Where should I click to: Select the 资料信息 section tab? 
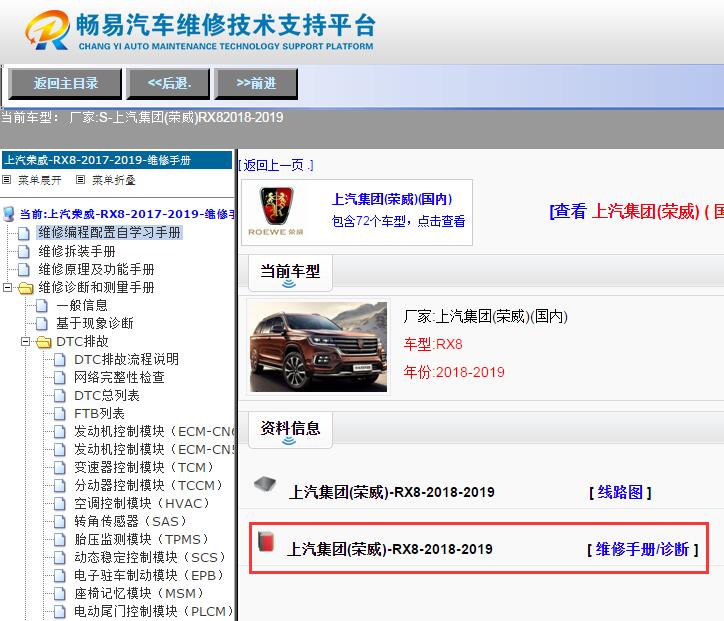click(290, 429)
